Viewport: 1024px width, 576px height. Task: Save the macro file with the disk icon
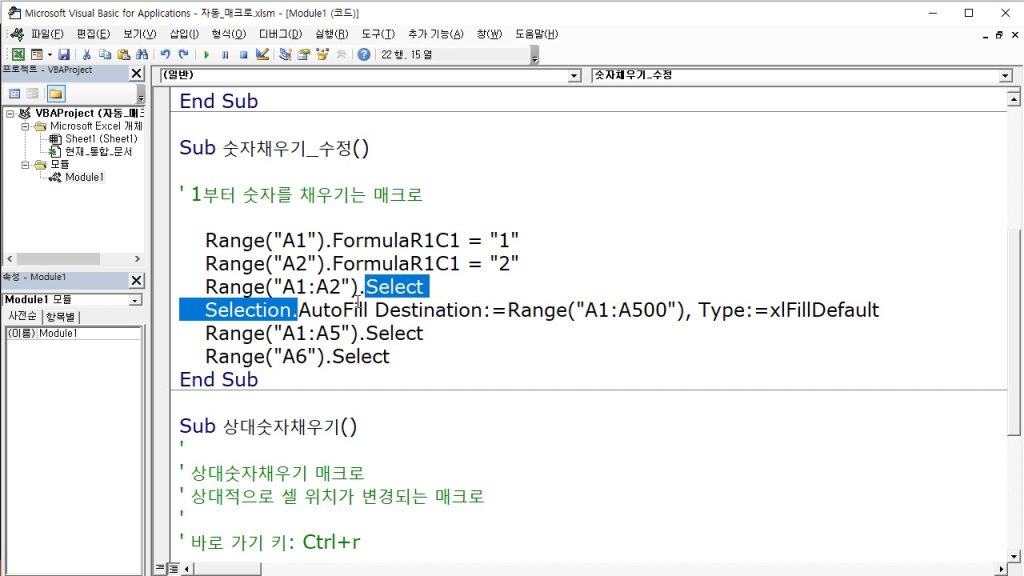point(64,54)
